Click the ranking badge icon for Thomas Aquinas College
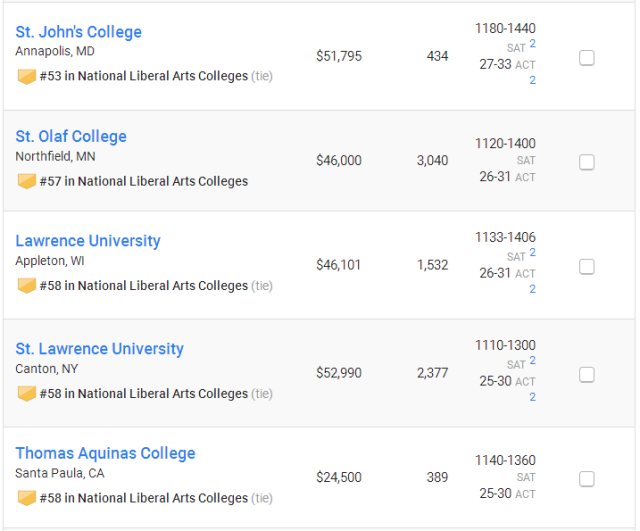 pyautogui.click(x=27, y=498)
